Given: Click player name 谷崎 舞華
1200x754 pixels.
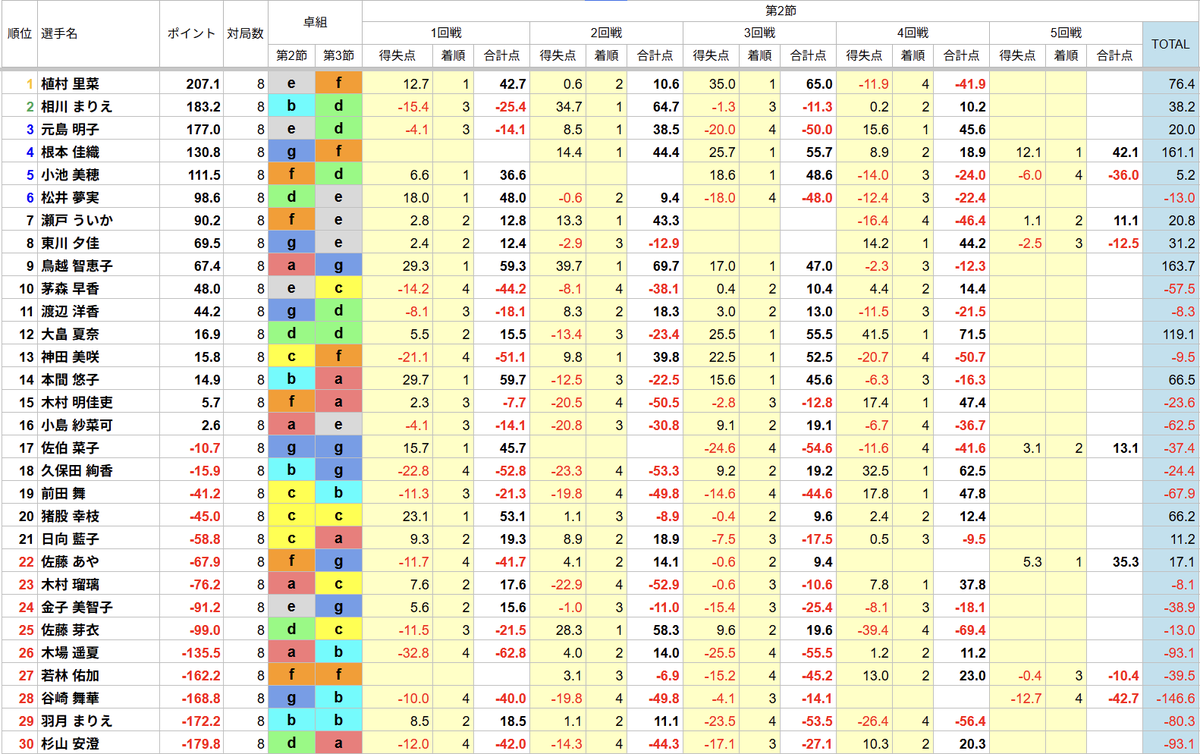Looking at the screenshot, I should [x=70, y=699].
